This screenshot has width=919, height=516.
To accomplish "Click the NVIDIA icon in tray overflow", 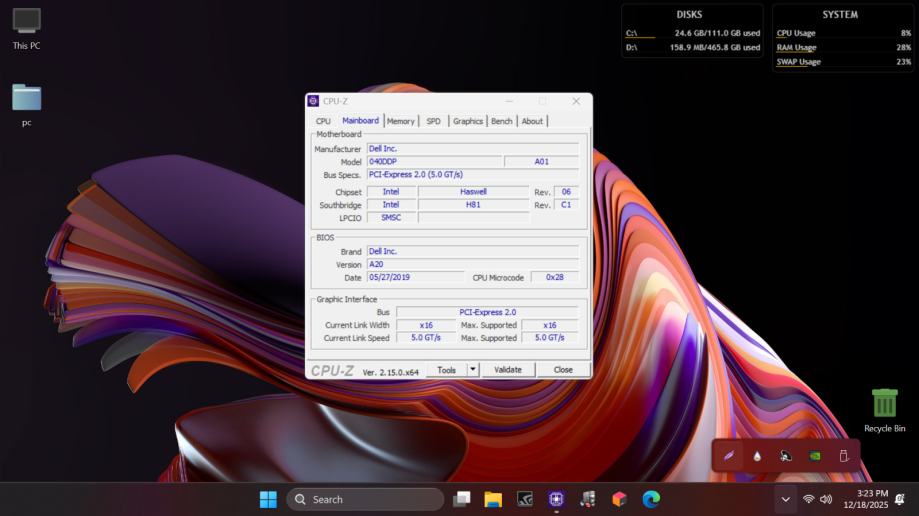I will pyautogui.click(x=815, y=456).
